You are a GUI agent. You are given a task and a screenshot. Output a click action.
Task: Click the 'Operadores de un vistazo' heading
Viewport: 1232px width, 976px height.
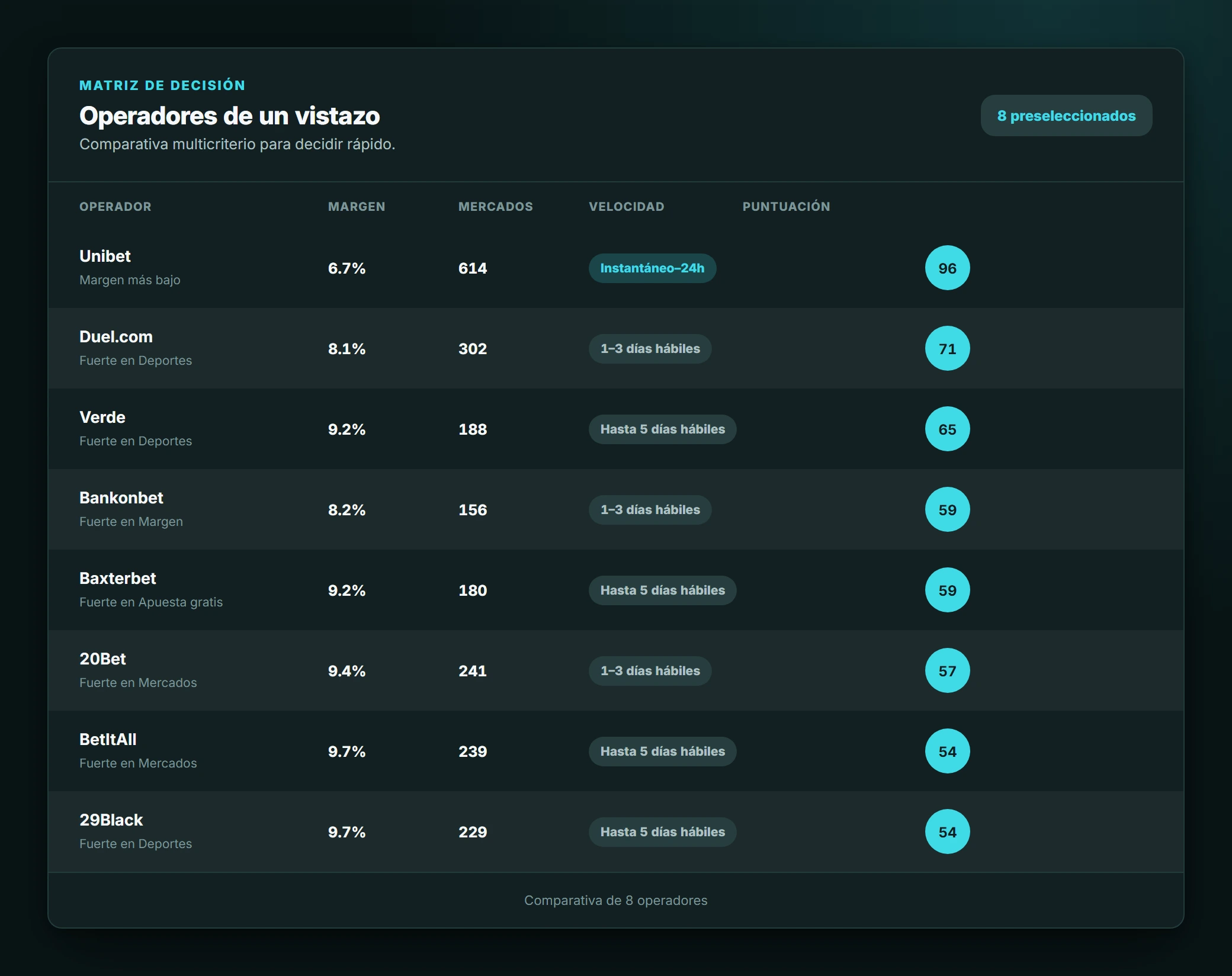[x=230, y=116]
